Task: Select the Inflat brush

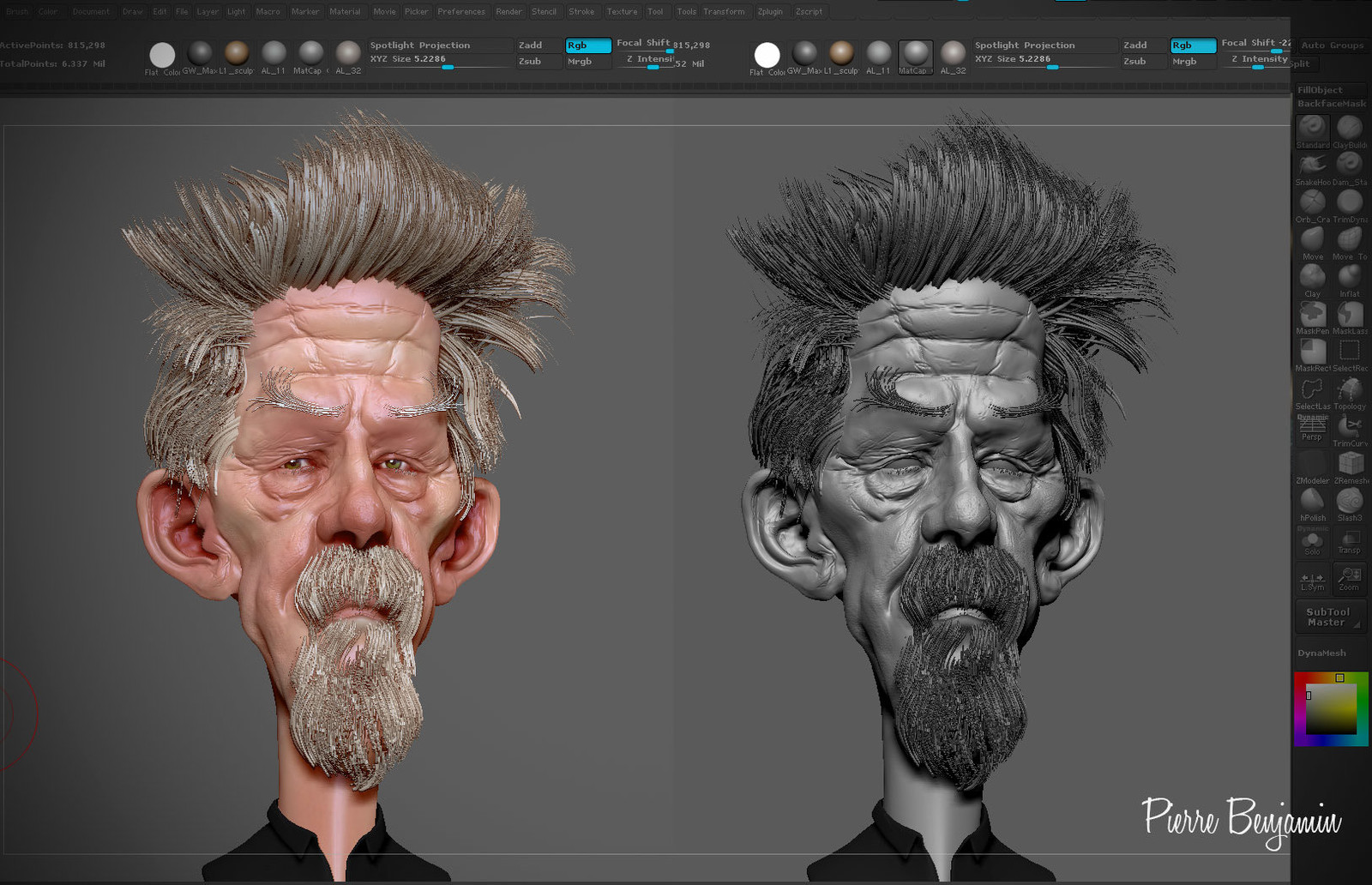Action: tap(1350, 280)
